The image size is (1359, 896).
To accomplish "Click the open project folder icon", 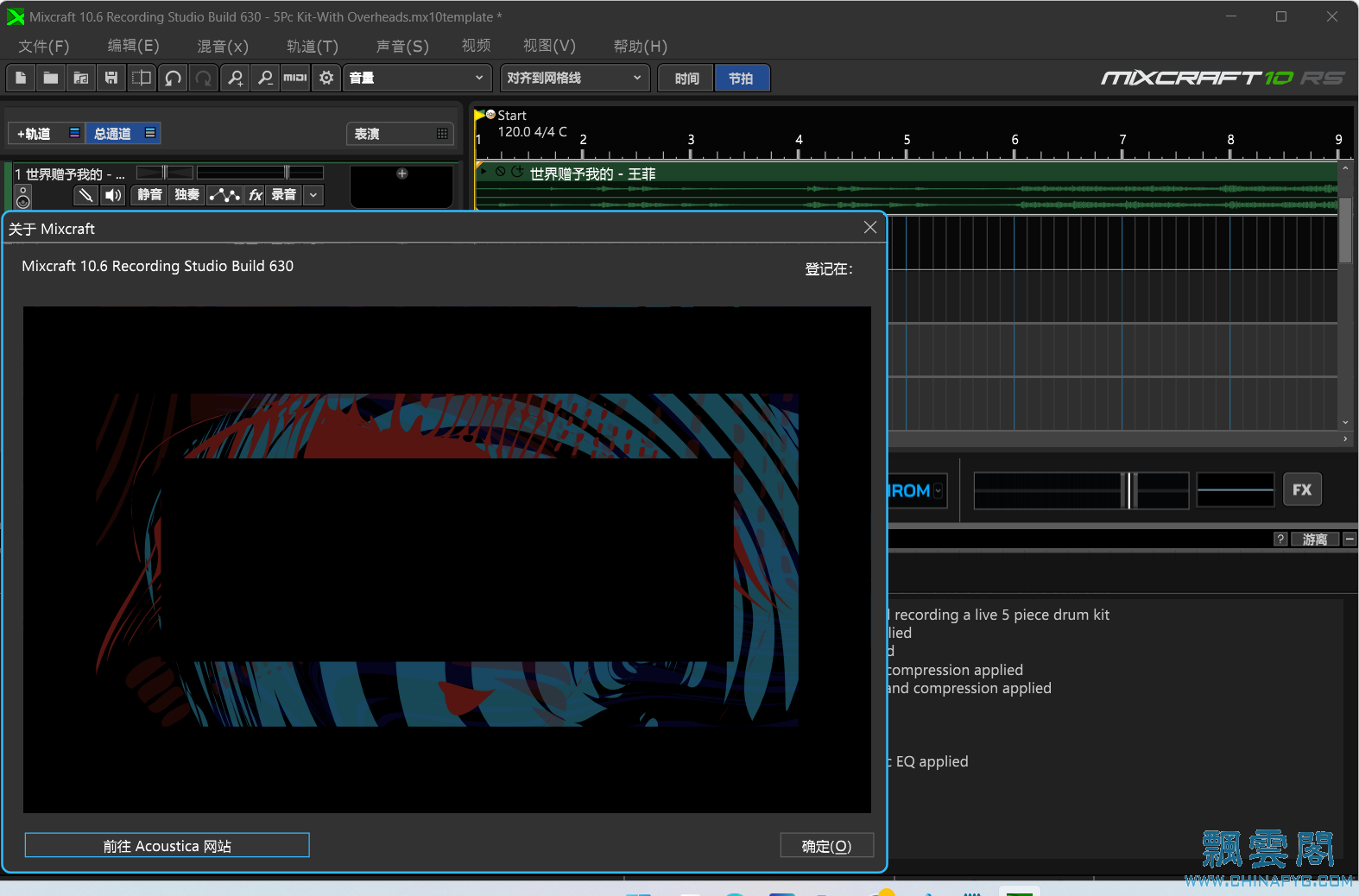I will pyautogui.click(x=51, y=78).
